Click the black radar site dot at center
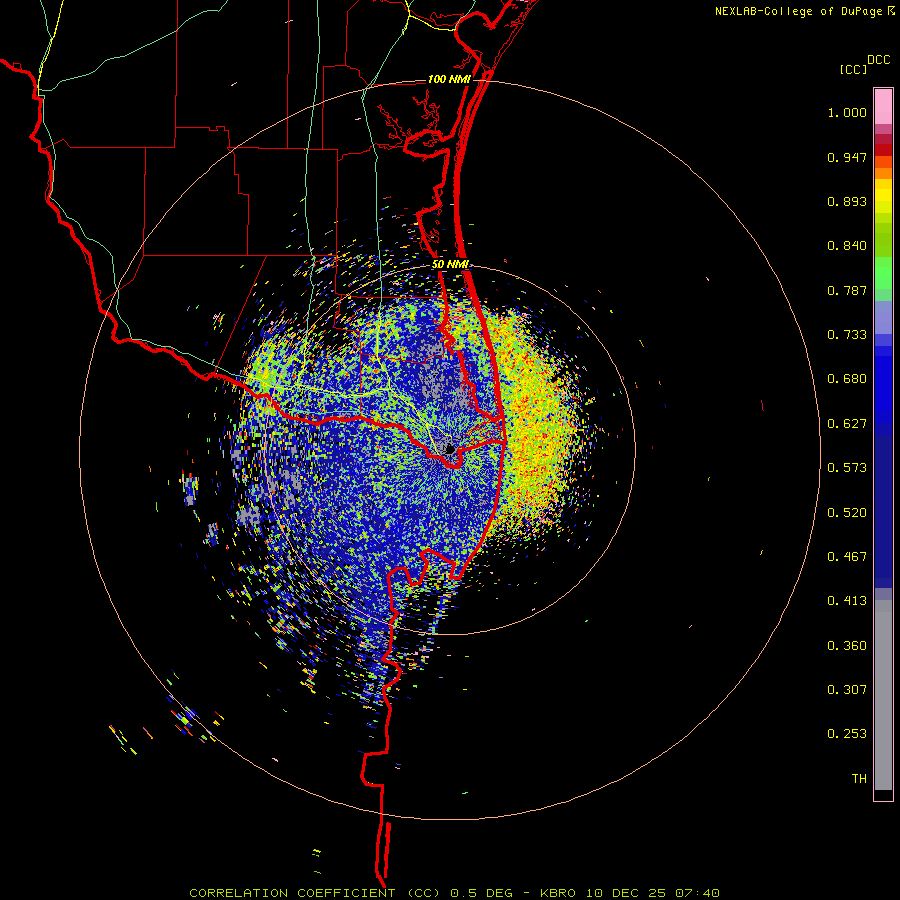Viewport: 900px width, 900px height. (x=450, y=449)
